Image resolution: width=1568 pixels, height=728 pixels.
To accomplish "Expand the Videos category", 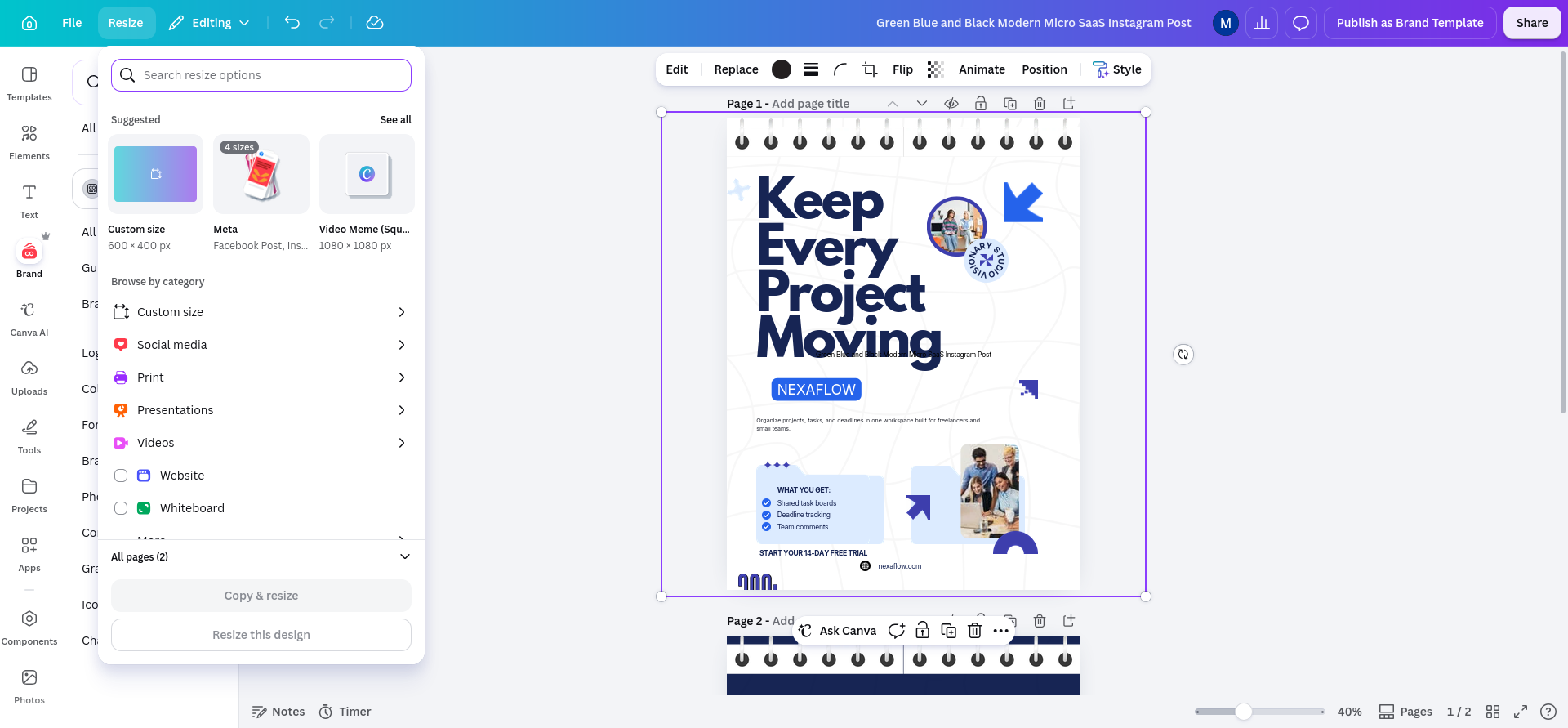I will coord(261,443).
